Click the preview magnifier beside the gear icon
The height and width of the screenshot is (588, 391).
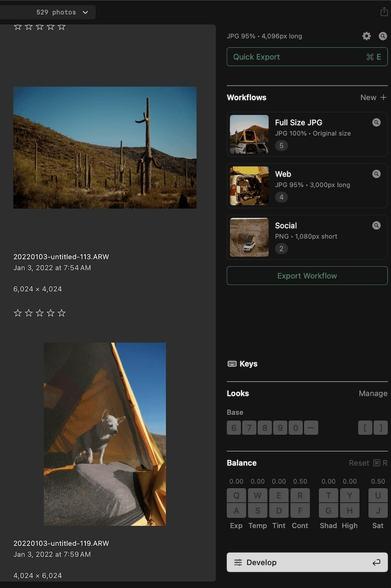click(x=383, y=36)
